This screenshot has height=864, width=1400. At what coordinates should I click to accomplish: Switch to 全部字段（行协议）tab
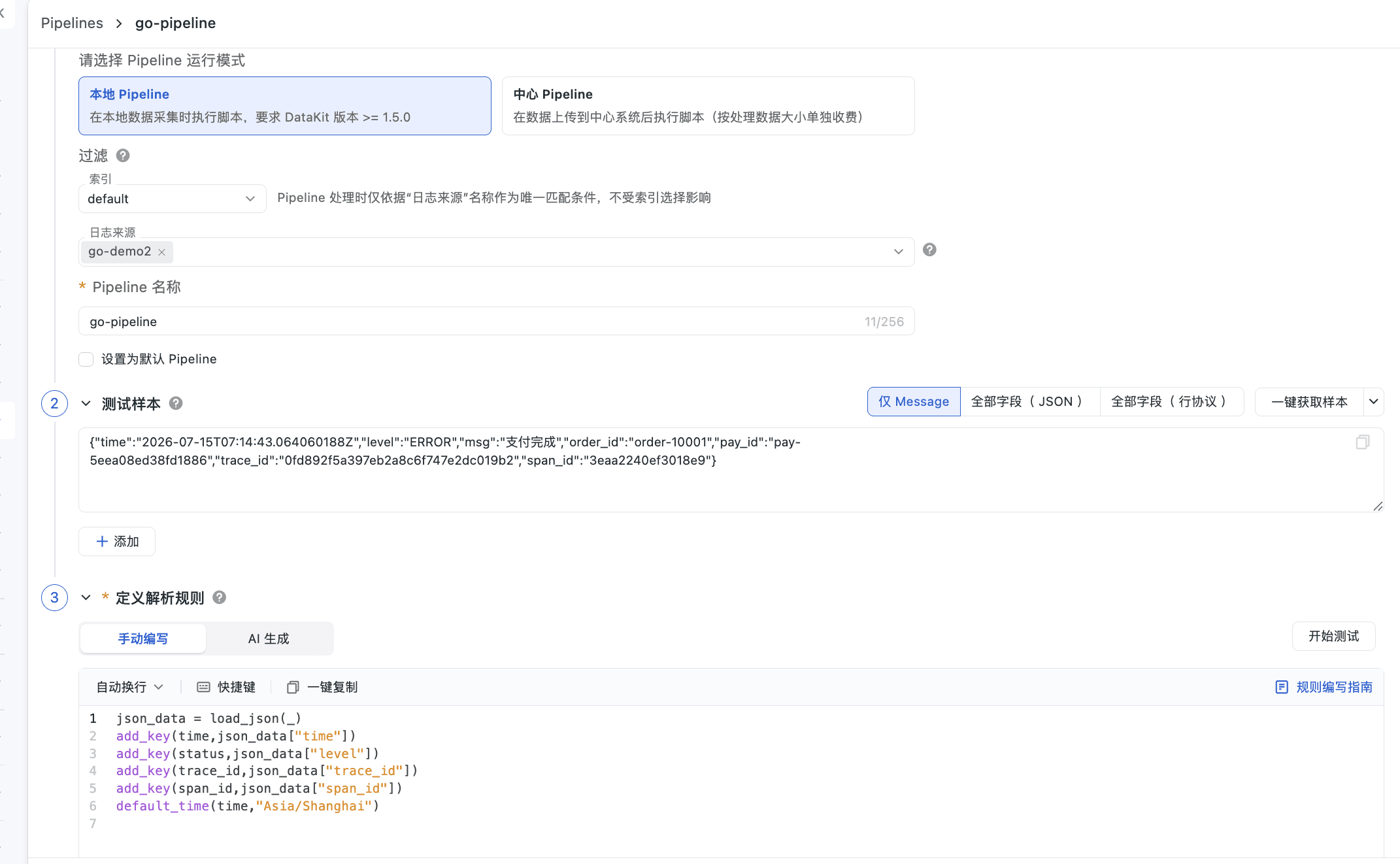(1172, 401)
